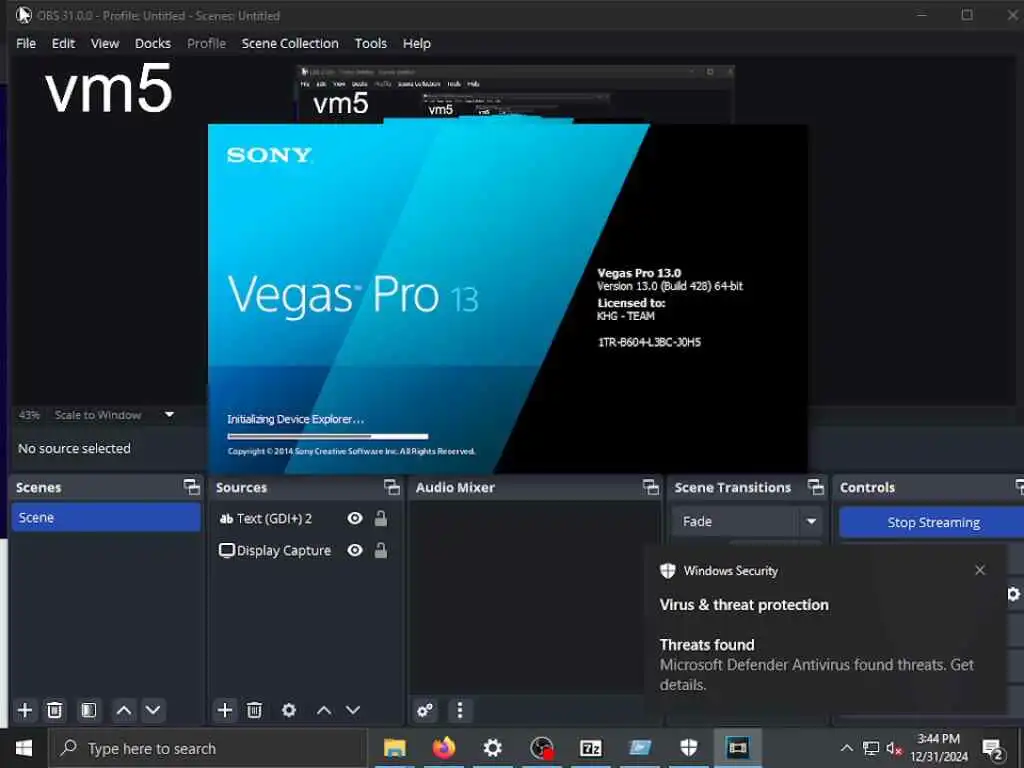Open 7-Zip from taskbar
The image size is (1024, 768).
click(590, 748)
